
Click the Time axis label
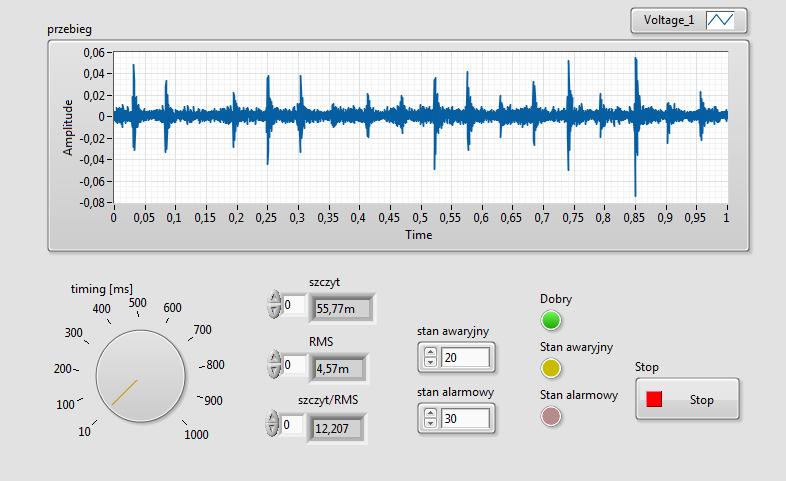pyautogui.click(x=419, y=234)
